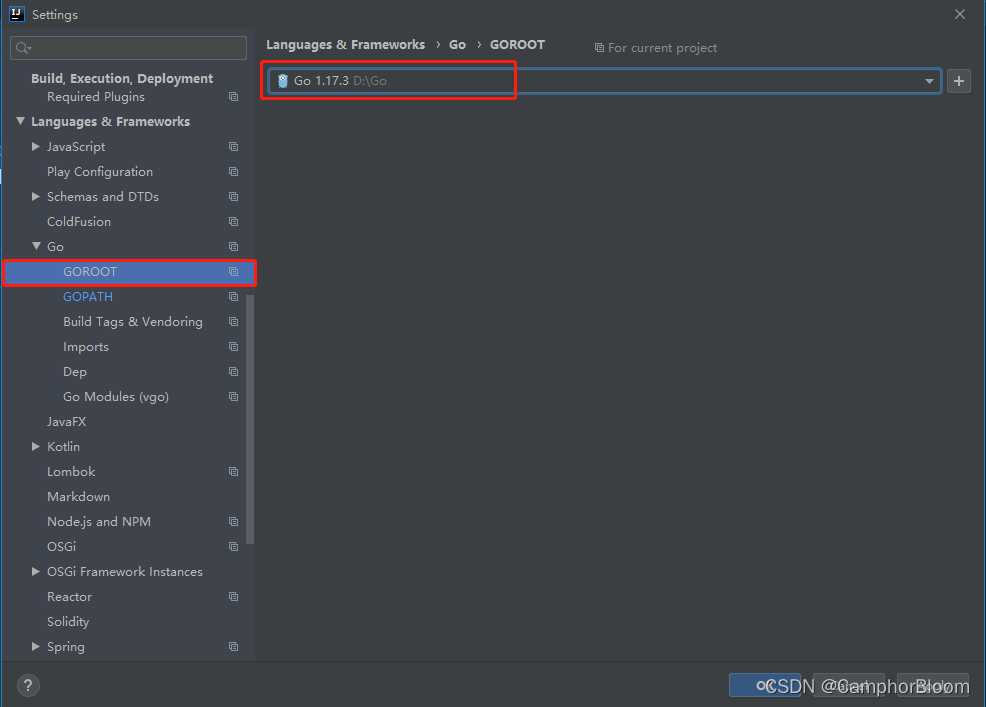Open the Go SDK dropdown
Screen dimensions: 986x707
928,81
